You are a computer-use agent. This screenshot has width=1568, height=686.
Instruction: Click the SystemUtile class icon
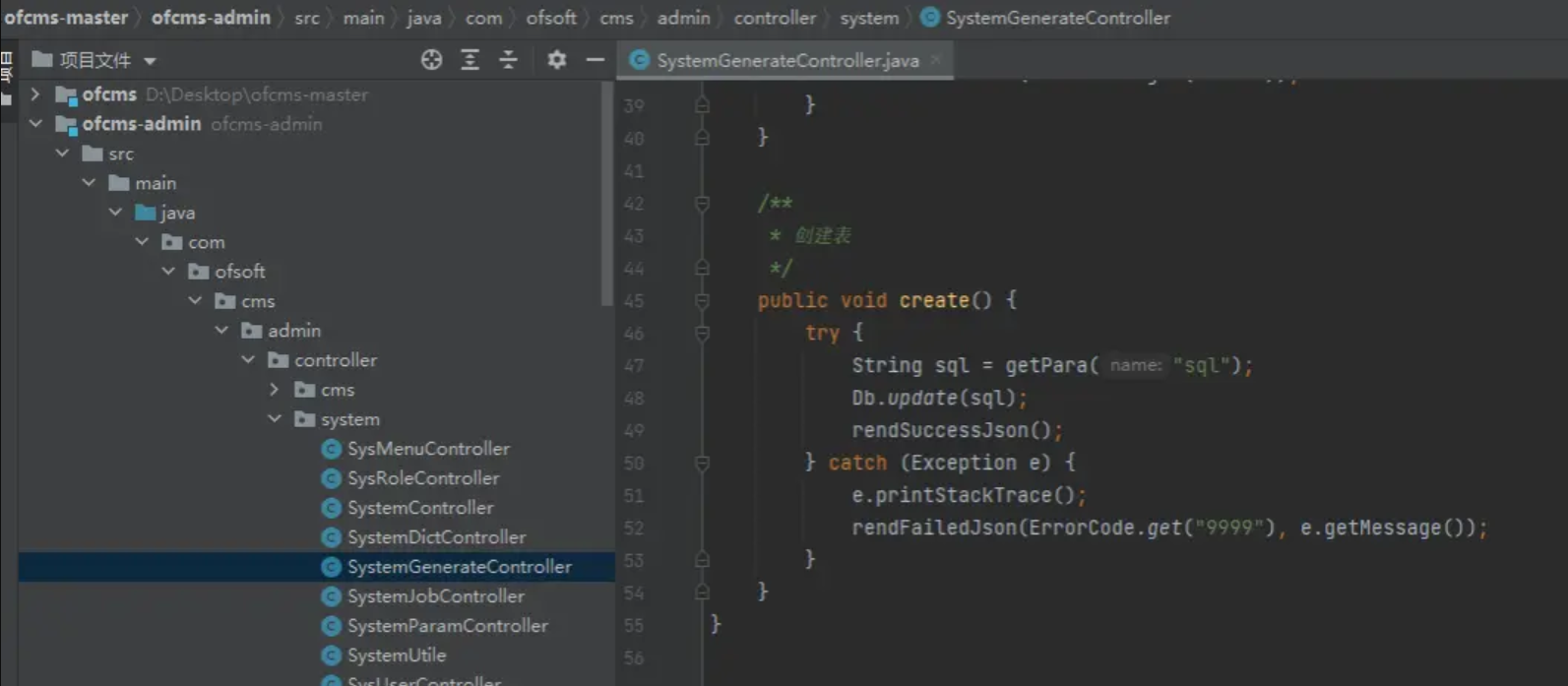coord(331,655)
